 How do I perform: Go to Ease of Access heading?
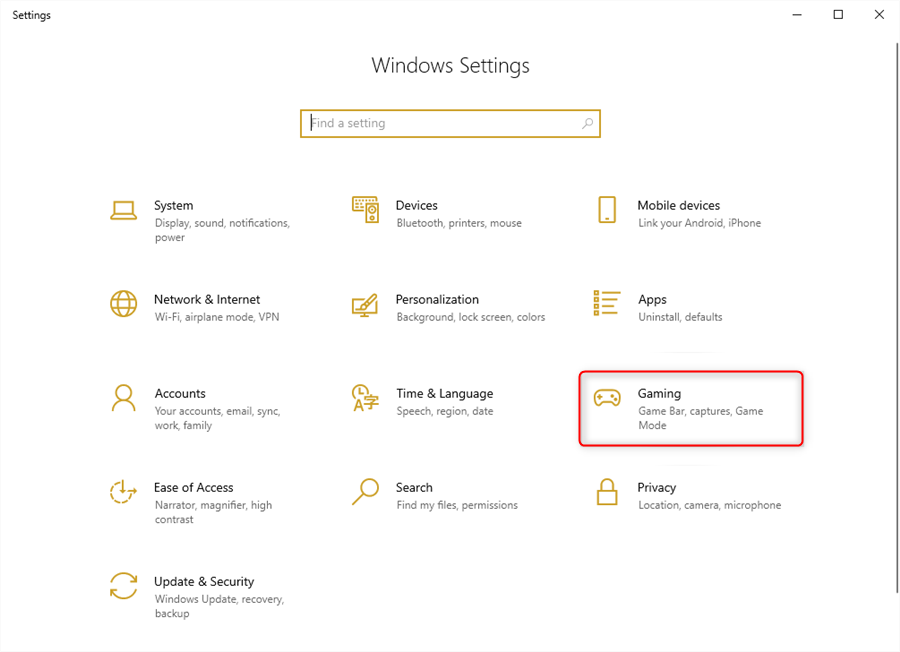pyautogui.click(x=193, y=488)
